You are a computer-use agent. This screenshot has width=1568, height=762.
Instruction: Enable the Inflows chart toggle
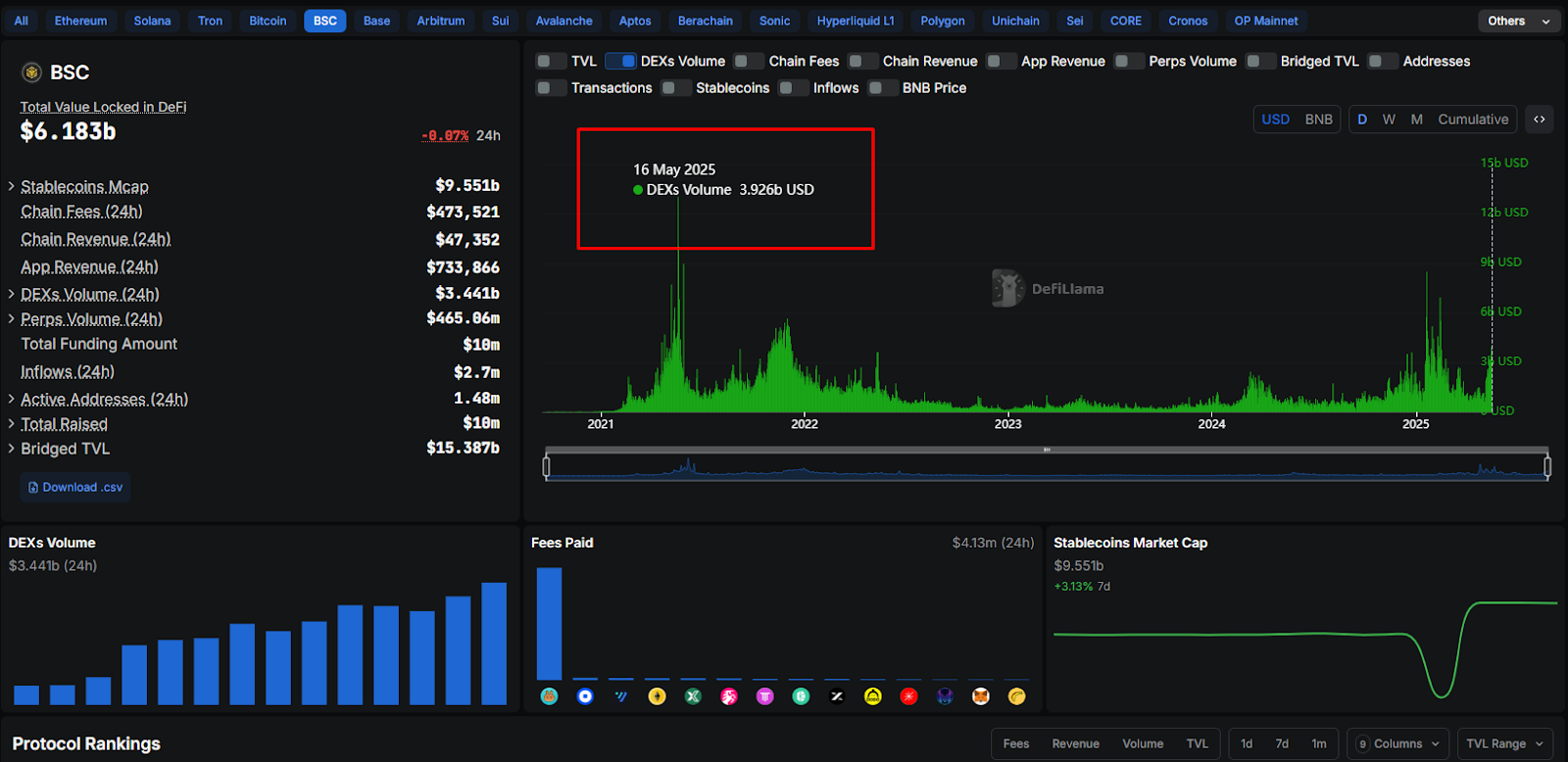(x=793, y=88)
